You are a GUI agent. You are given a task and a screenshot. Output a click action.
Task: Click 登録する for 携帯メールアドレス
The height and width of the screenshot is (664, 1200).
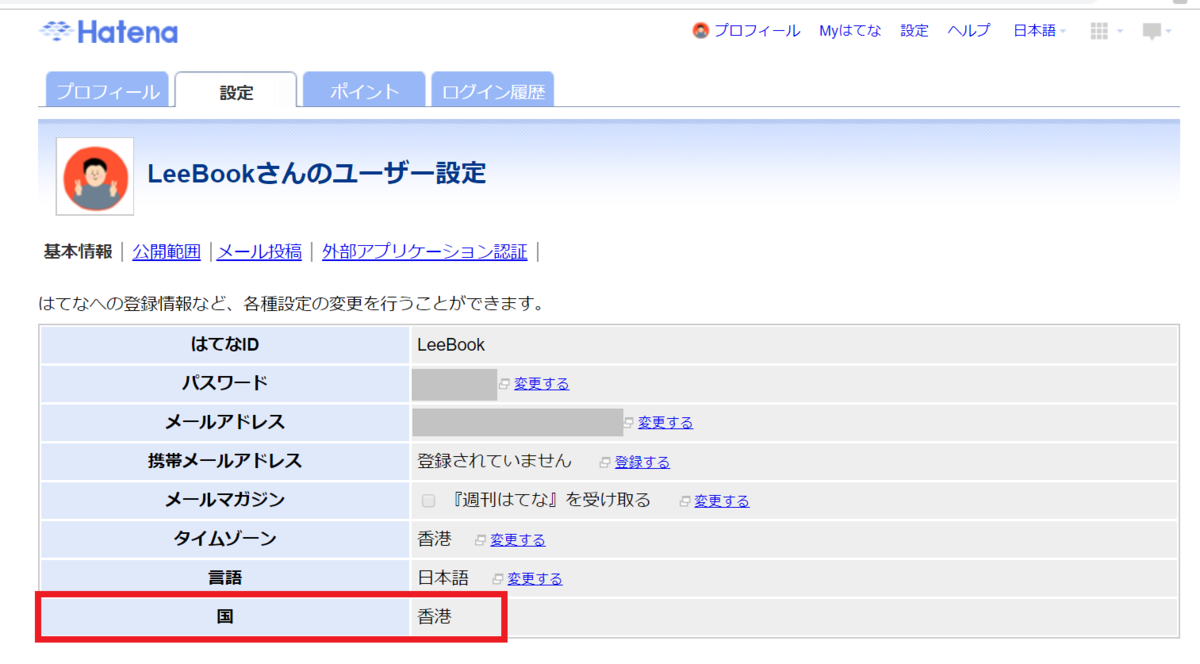(x=642, y=462)
